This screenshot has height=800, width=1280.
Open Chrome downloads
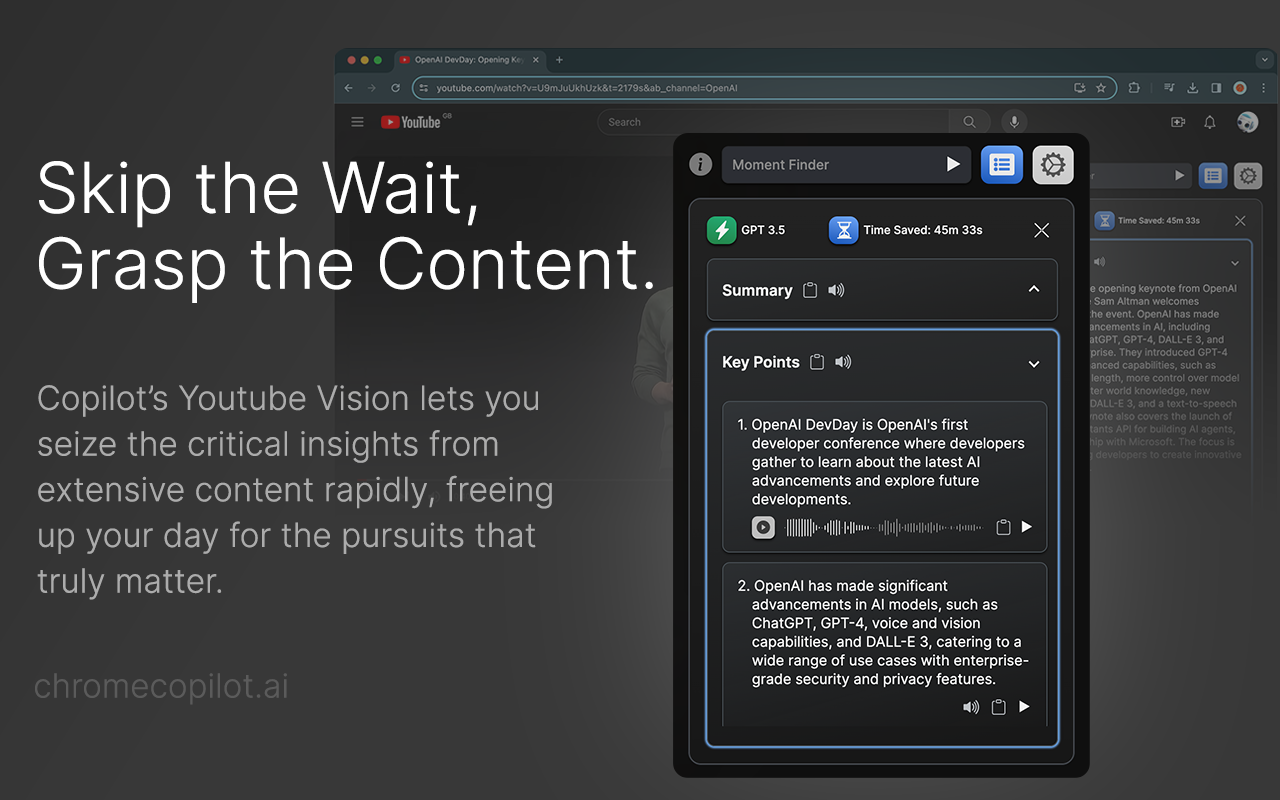(1193, 88)
